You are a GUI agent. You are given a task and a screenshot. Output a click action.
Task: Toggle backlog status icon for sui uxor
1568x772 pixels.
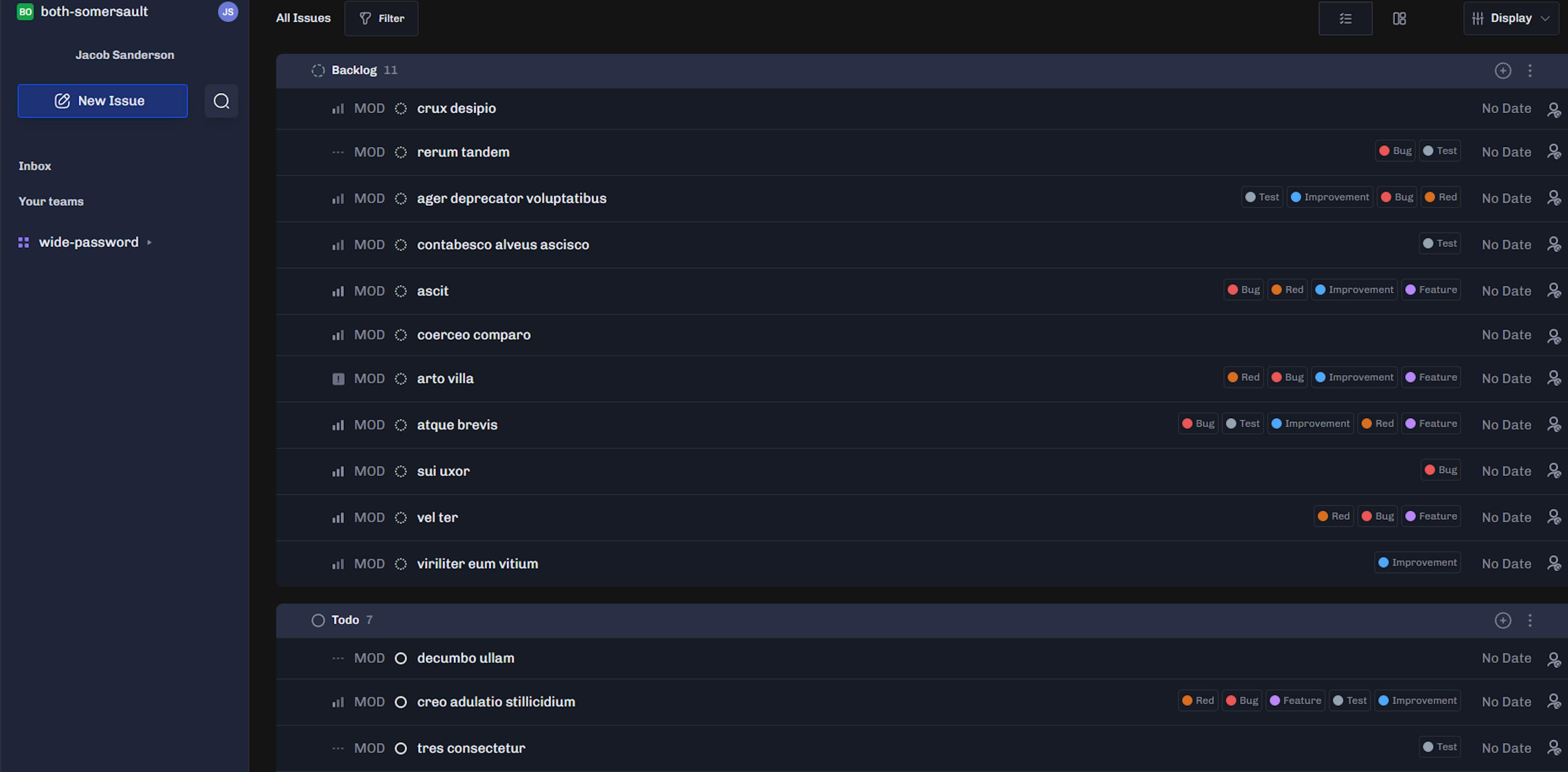pos(401,472)
